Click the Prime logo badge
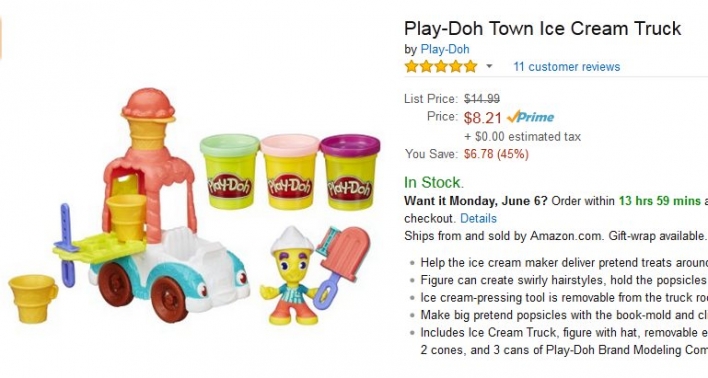708x378 pixels. coord(531,117)
